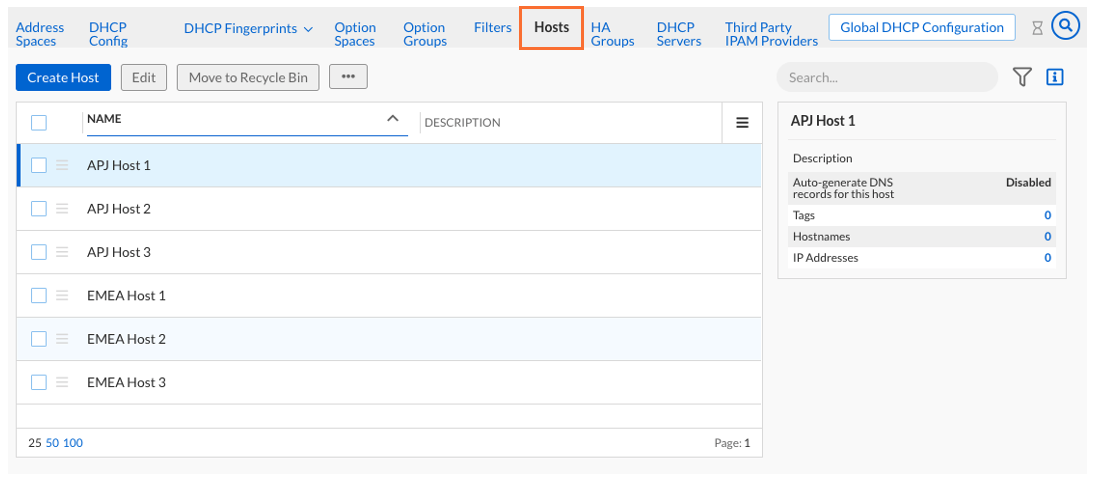
Task: Open the more actions ellipsis menu
Action: coord(348,77)
